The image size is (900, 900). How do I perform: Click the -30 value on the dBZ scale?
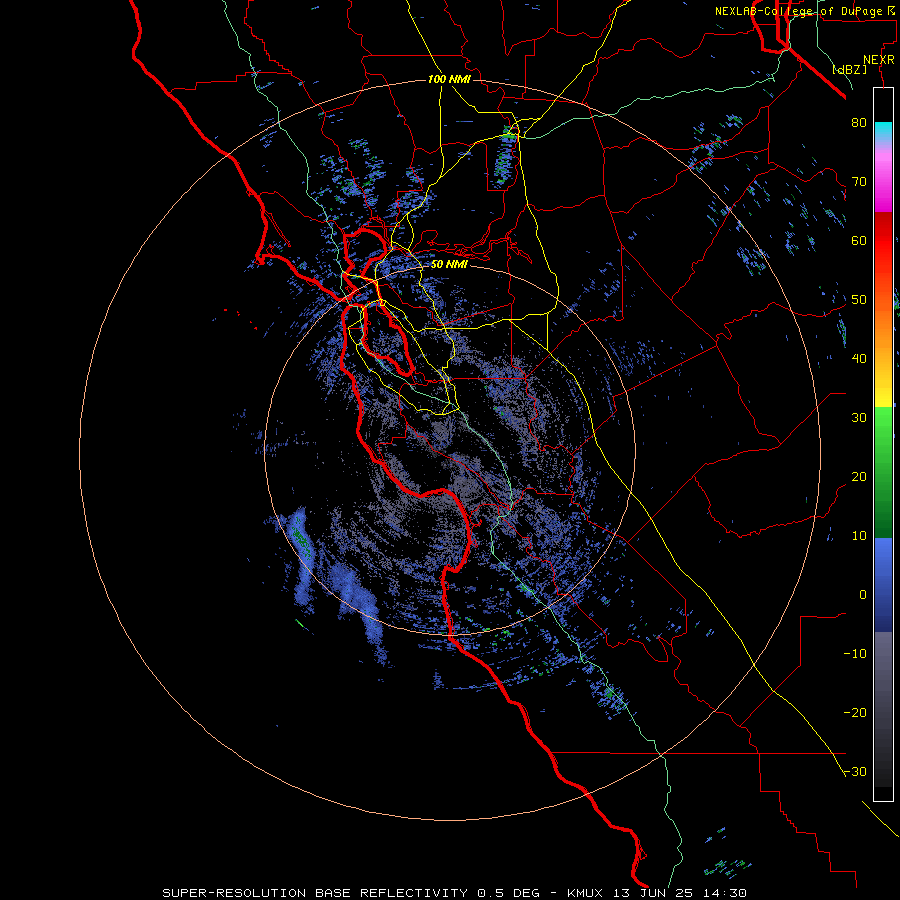(x=855, y=772)
